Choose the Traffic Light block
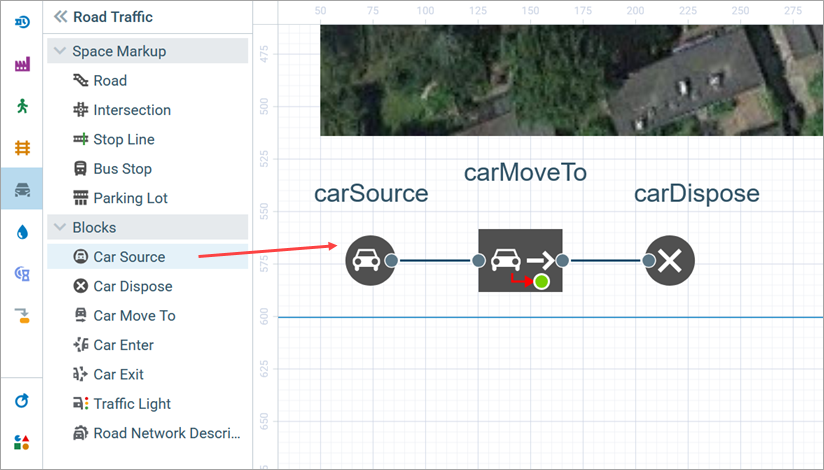The image size is (824, 470). pyautogui.click(x=131, y=404)
